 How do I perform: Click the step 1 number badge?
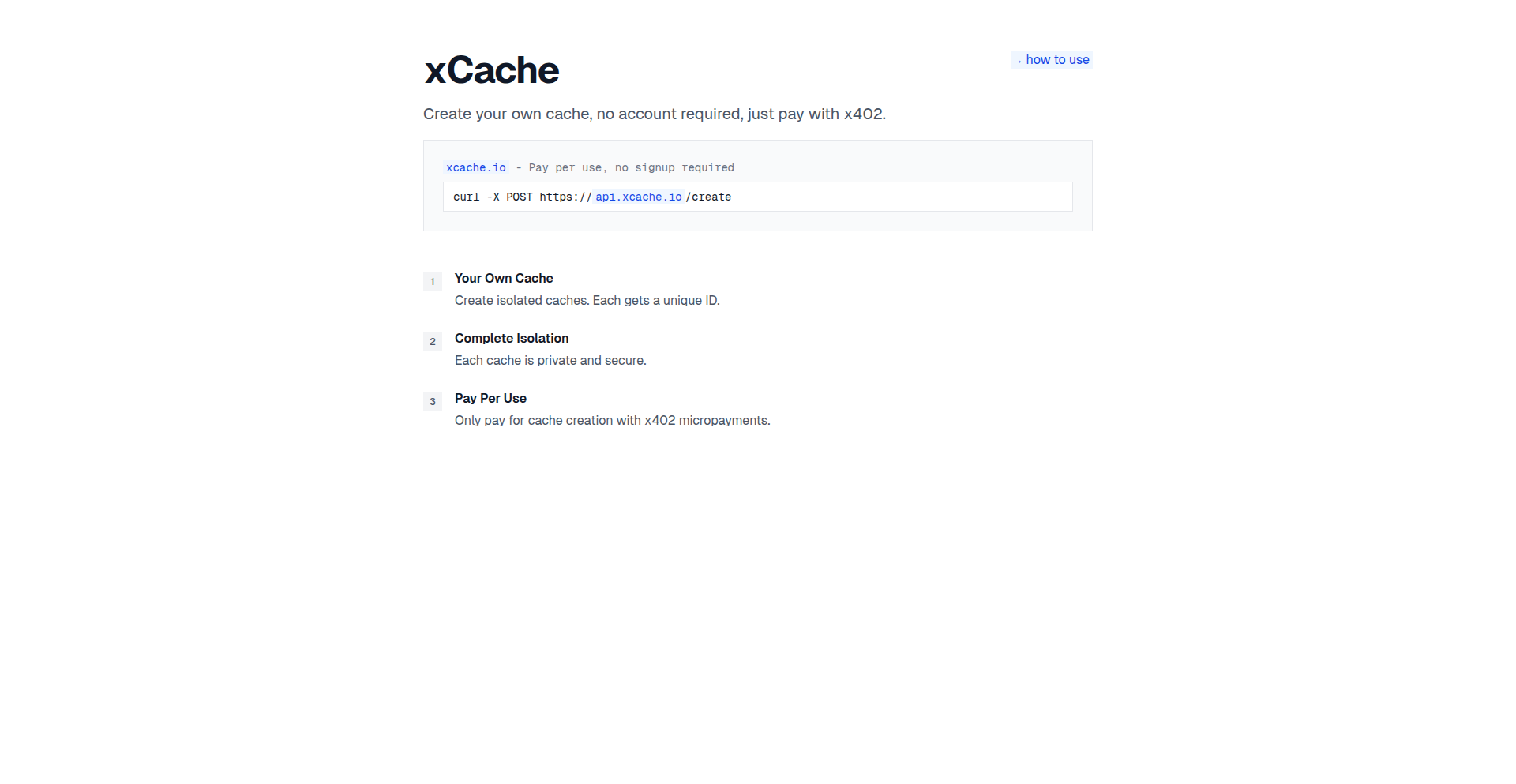click(x=432, y=282)
